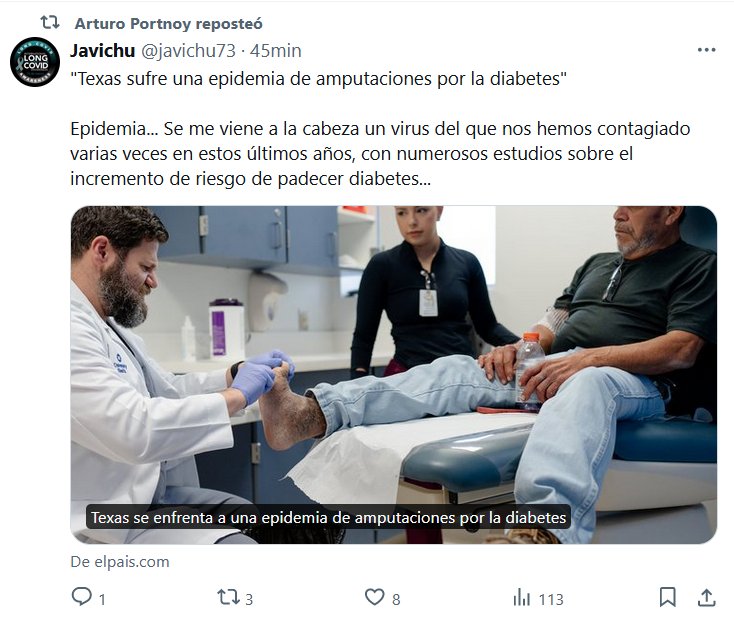
Task: Follow the 'De elpais.com' source link
Action: [120, 562]
